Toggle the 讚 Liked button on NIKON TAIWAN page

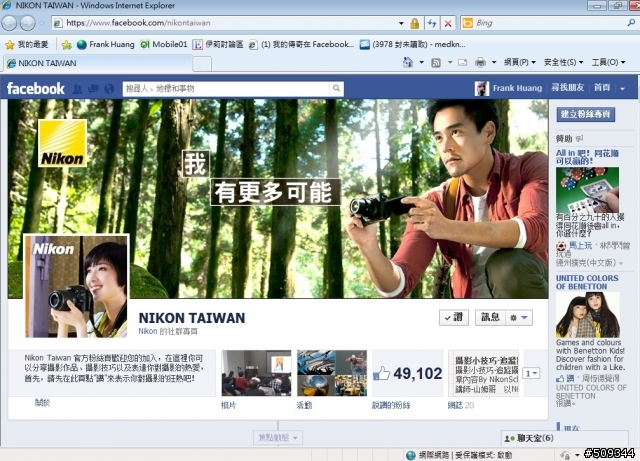click(x=454, y=318)
